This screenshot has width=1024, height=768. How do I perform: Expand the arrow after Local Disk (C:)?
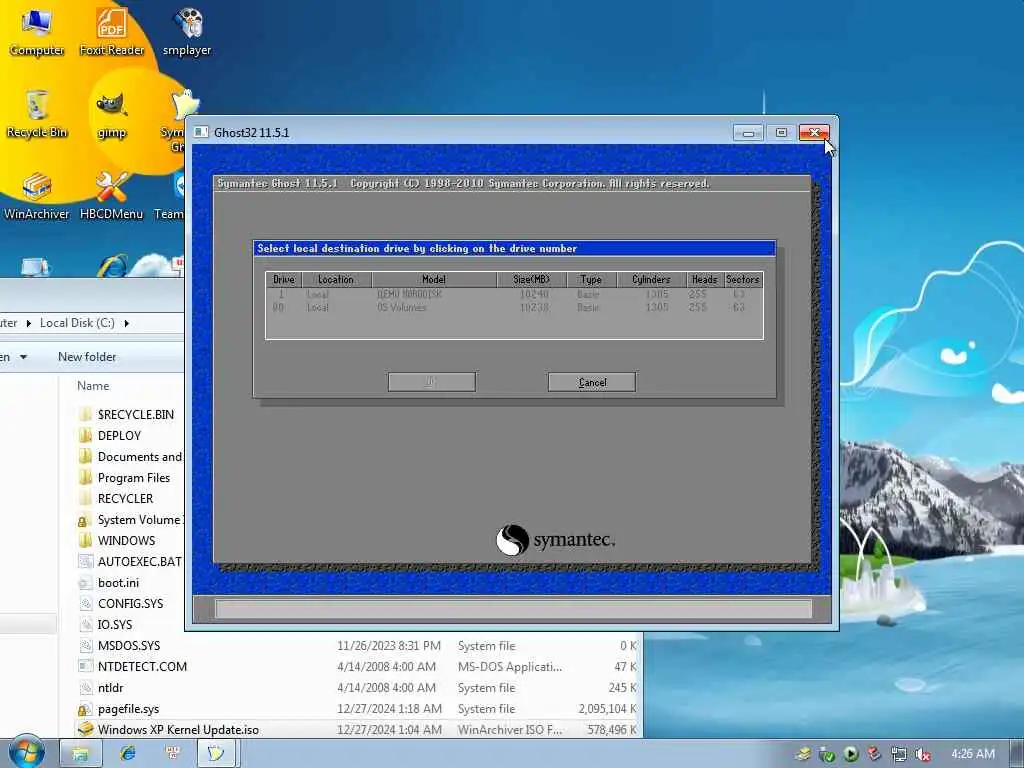(x=127, y=323)
